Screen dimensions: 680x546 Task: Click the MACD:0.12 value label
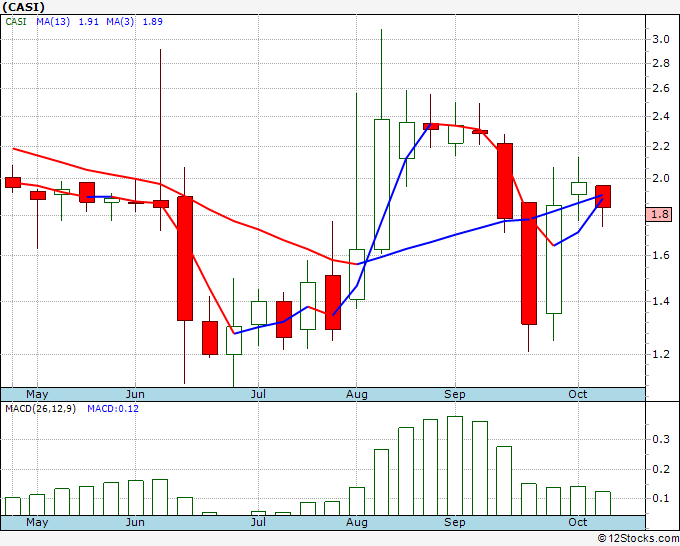(113, 409)
